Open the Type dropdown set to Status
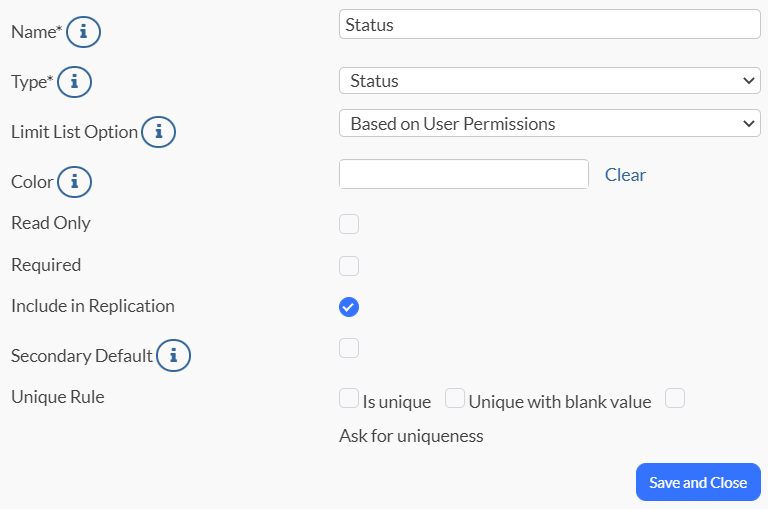Viewport: 768px width, 509px height. pyautogui.click(x=550, y=81)
